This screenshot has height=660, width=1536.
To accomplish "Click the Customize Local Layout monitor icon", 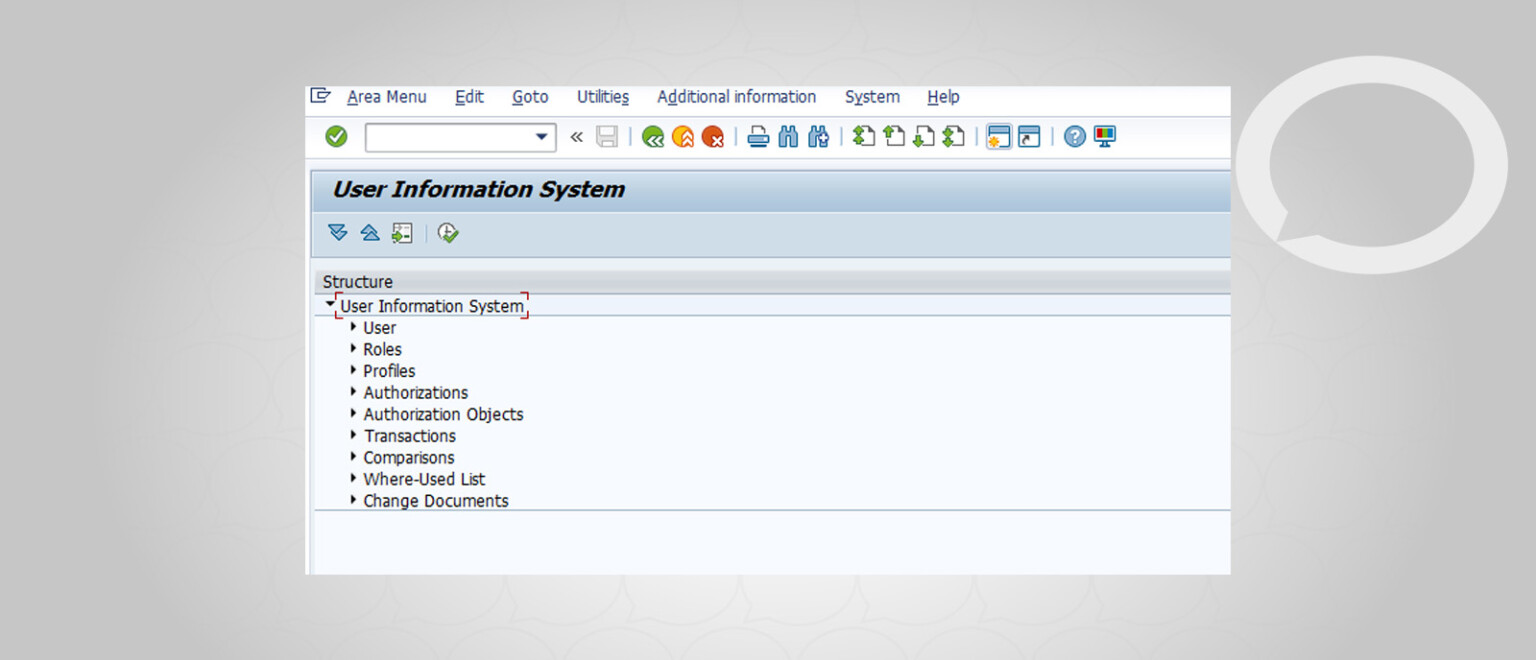I will point(1105,137).
